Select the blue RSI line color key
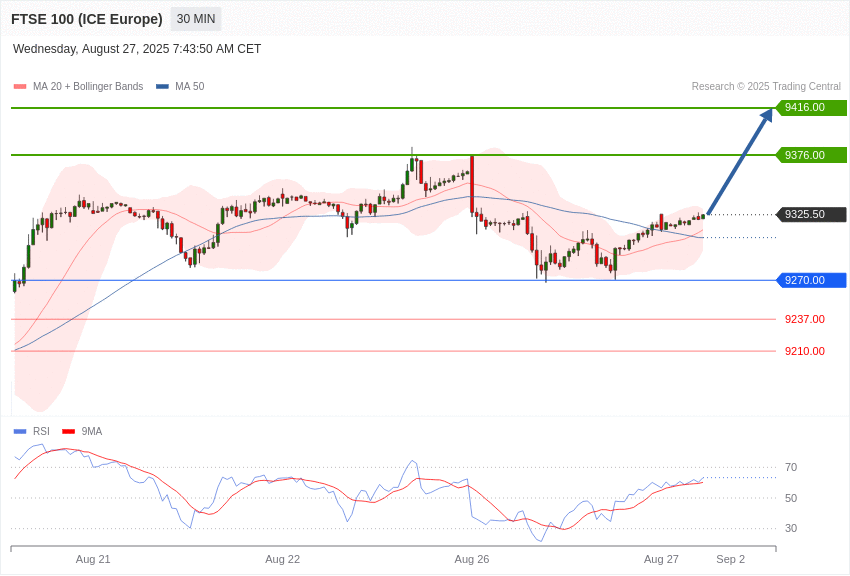The width and height of the screenshot is (850, 576). (19, 431)
